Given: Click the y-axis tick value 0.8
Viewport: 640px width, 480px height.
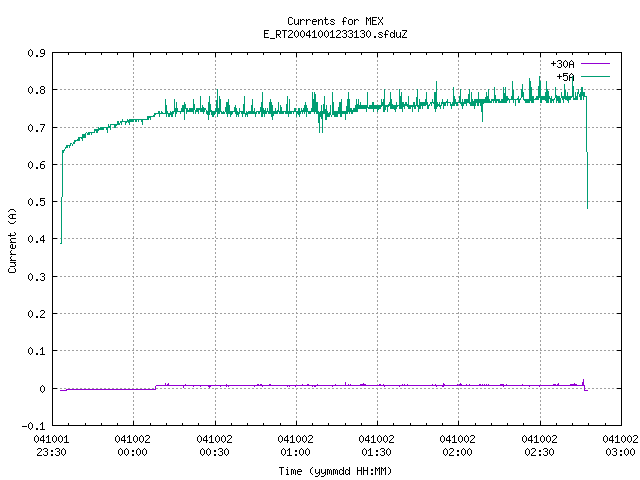Looking at the screenshot, I should (36, 90).
